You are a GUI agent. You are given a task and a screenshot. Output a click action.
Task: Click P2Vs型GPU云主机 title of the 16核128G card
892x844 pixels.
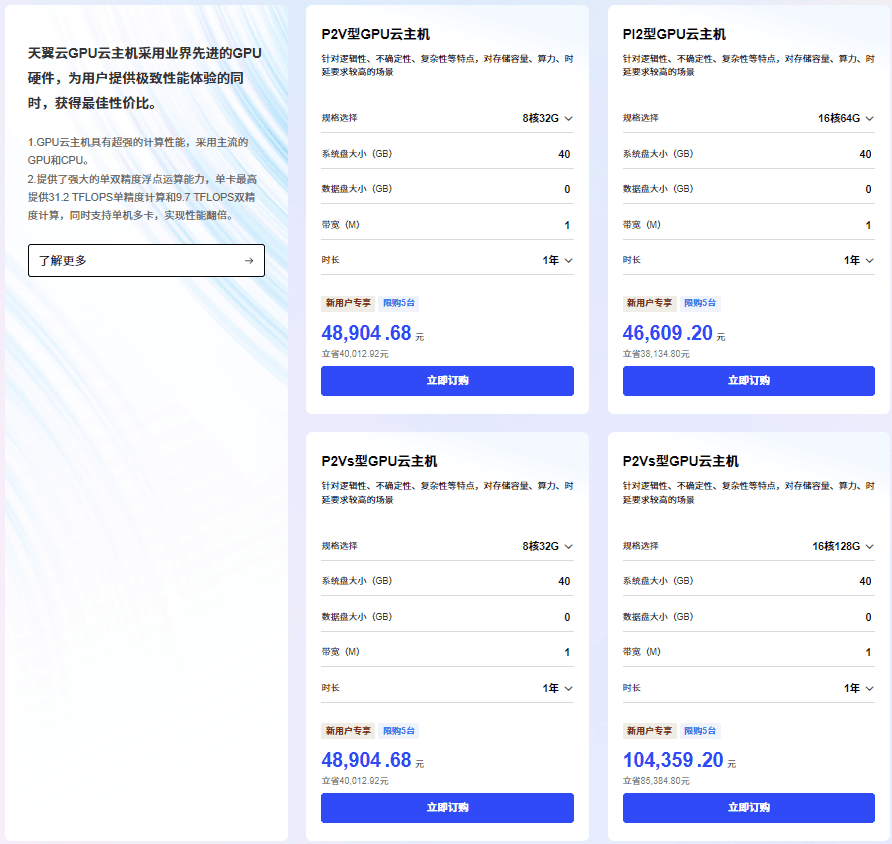point(681,461)
